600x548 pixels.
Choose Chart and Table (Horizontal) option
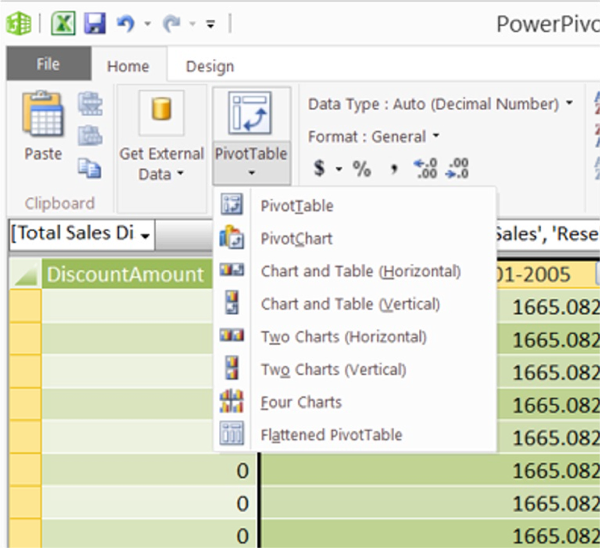coord(360,271)
